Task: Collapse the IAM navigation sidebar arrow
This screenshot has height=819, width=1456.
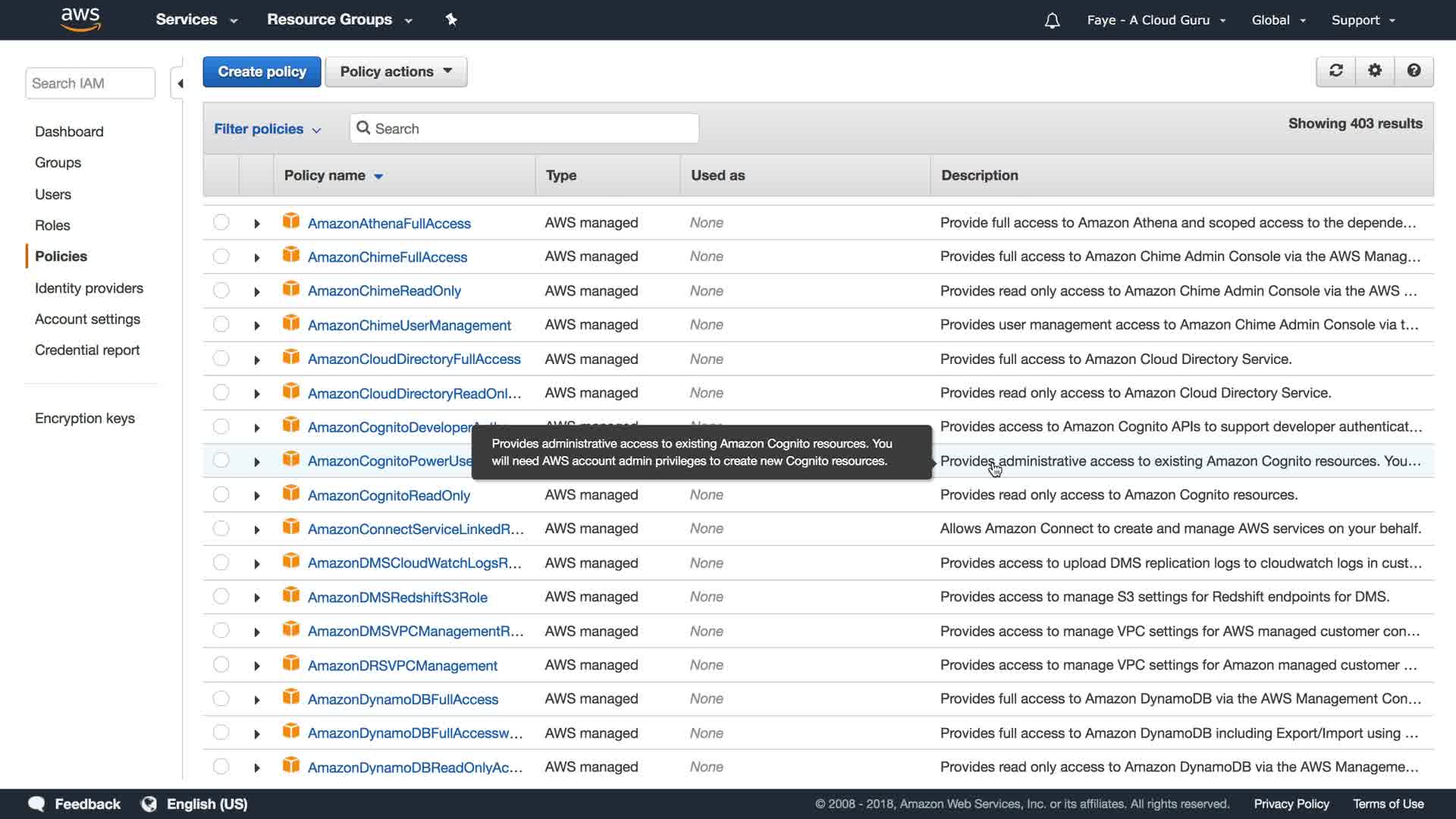Action: click(180, 83)
